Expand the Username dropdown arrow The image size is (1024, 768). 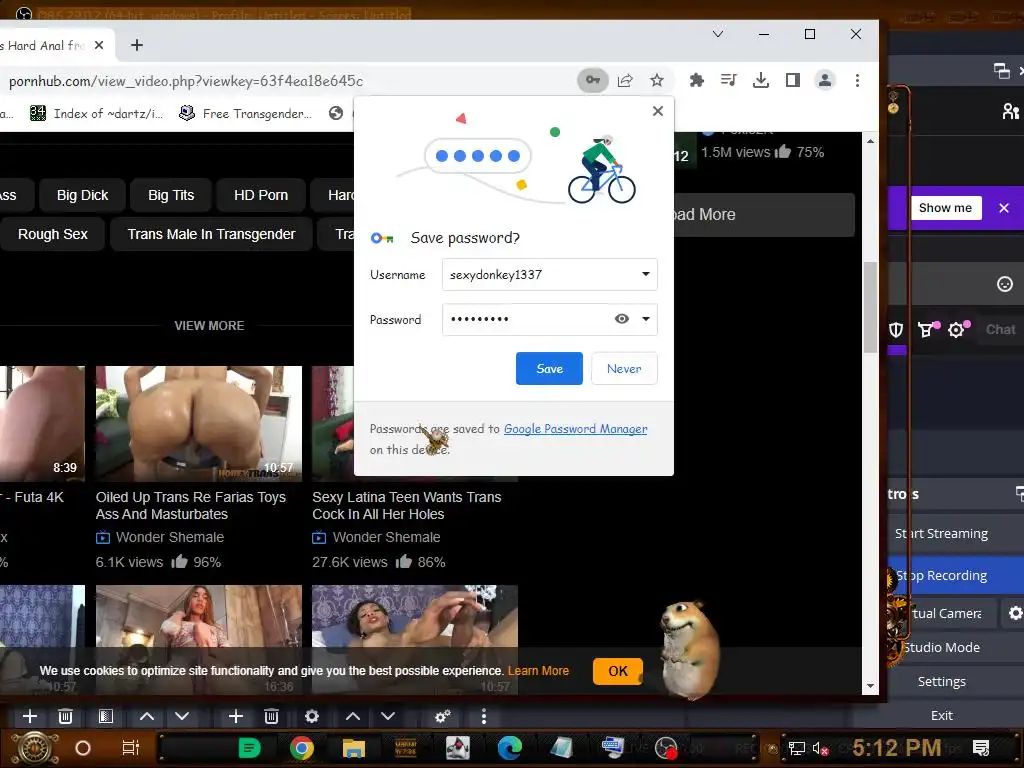pos(645,274)
